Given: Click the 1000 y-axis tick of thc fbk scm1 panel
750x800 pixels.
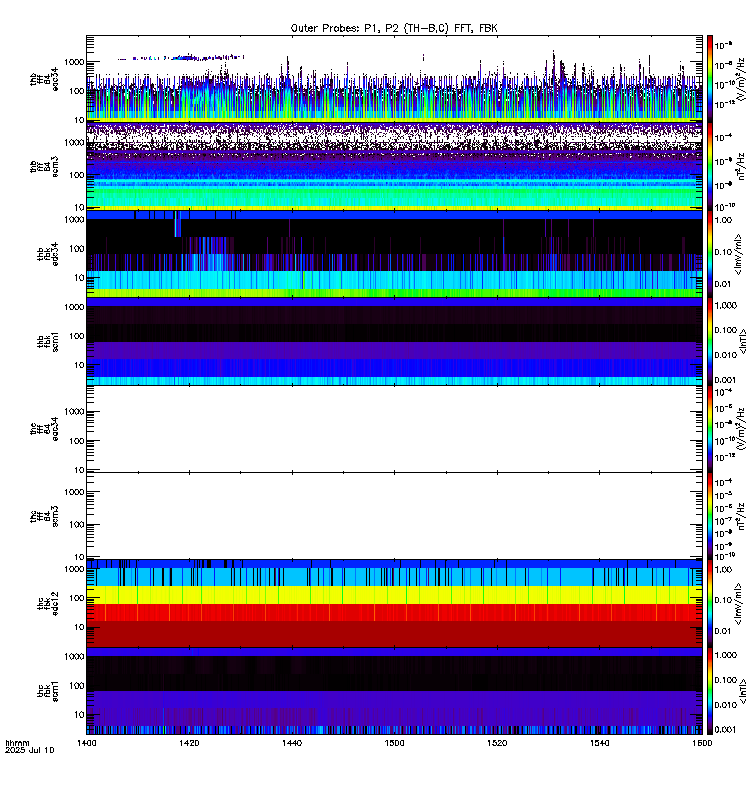Looking at the screenshot, I should 74,657.
